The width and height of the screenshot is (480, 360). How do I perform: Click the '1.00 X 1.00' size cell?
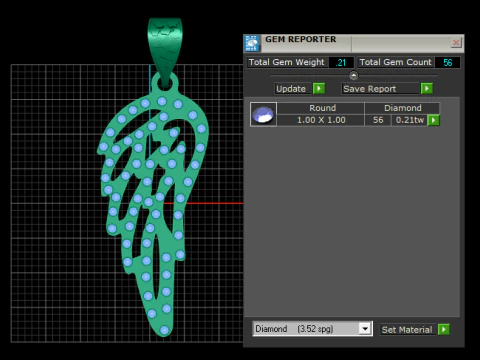(321, 120)
